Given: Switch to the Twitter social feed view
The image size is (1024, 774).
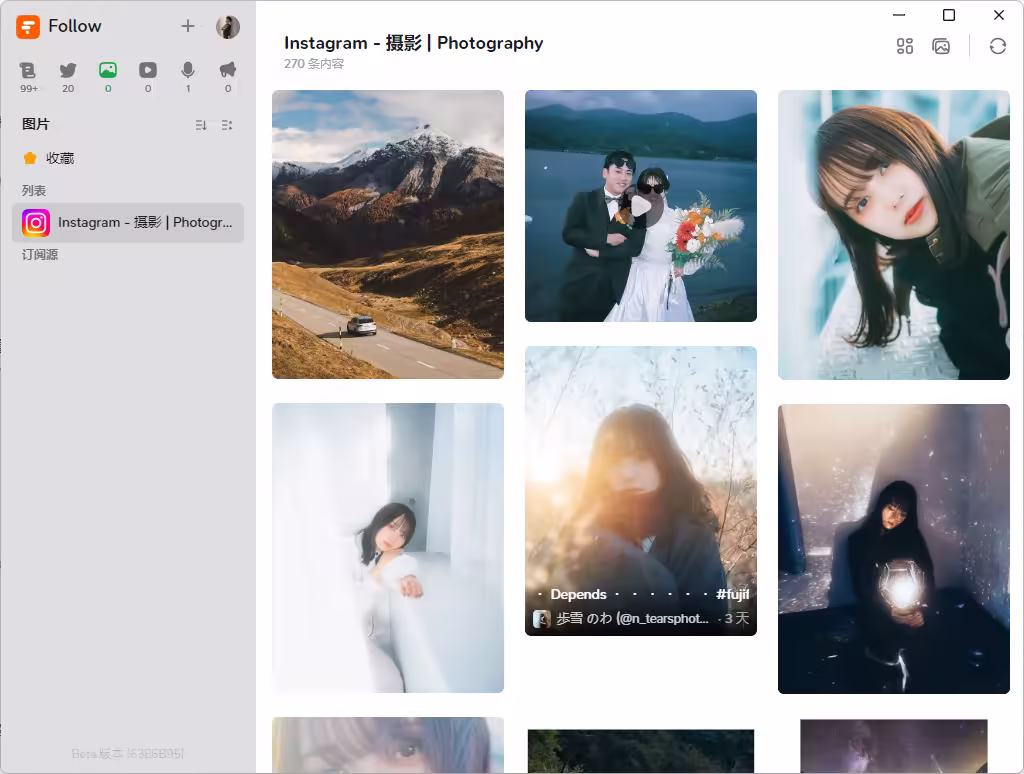Looking at the screenshot, I should 68,71.
